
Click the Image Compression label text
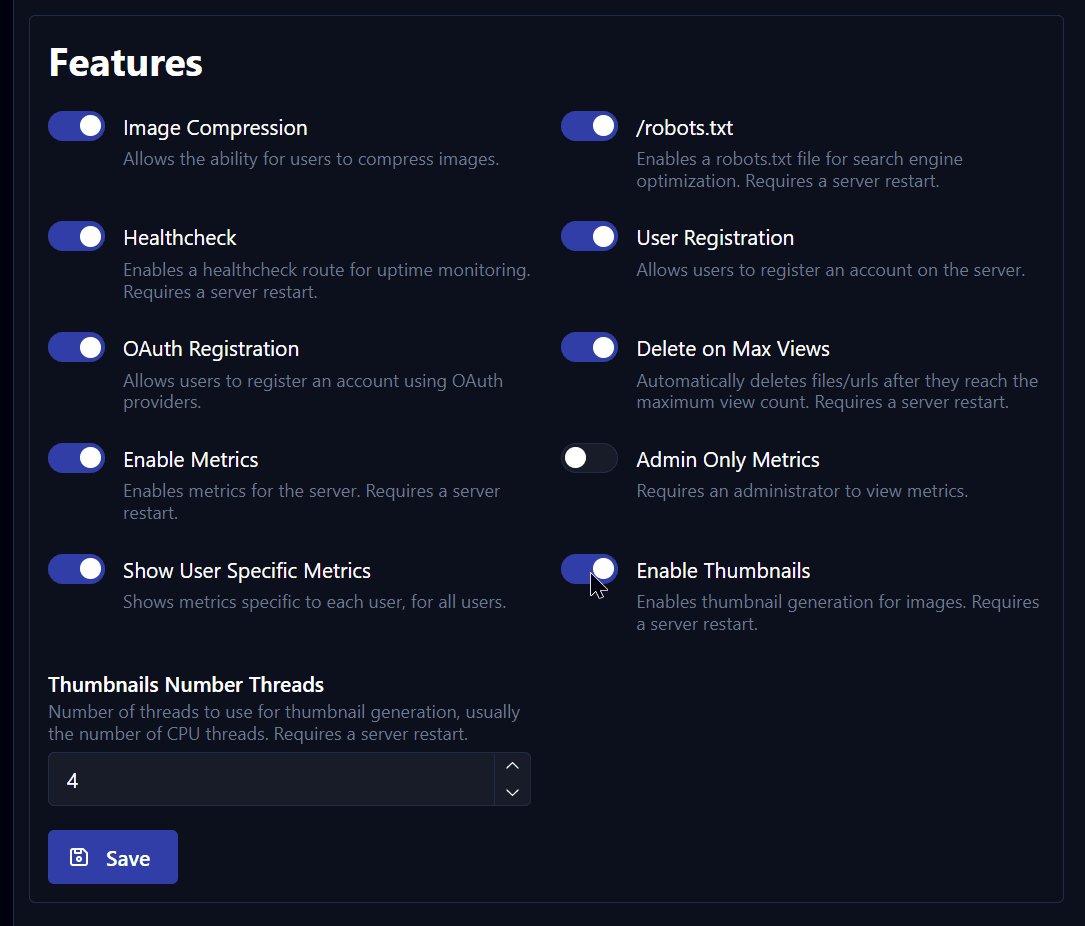coord(214,128)
